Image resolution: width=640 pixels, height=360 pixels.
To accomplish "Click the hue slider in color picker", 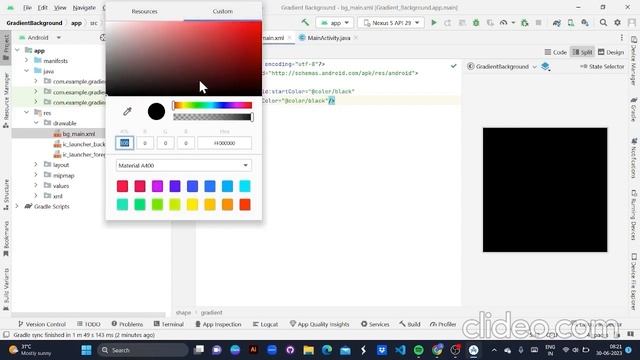I will (213, 105).
